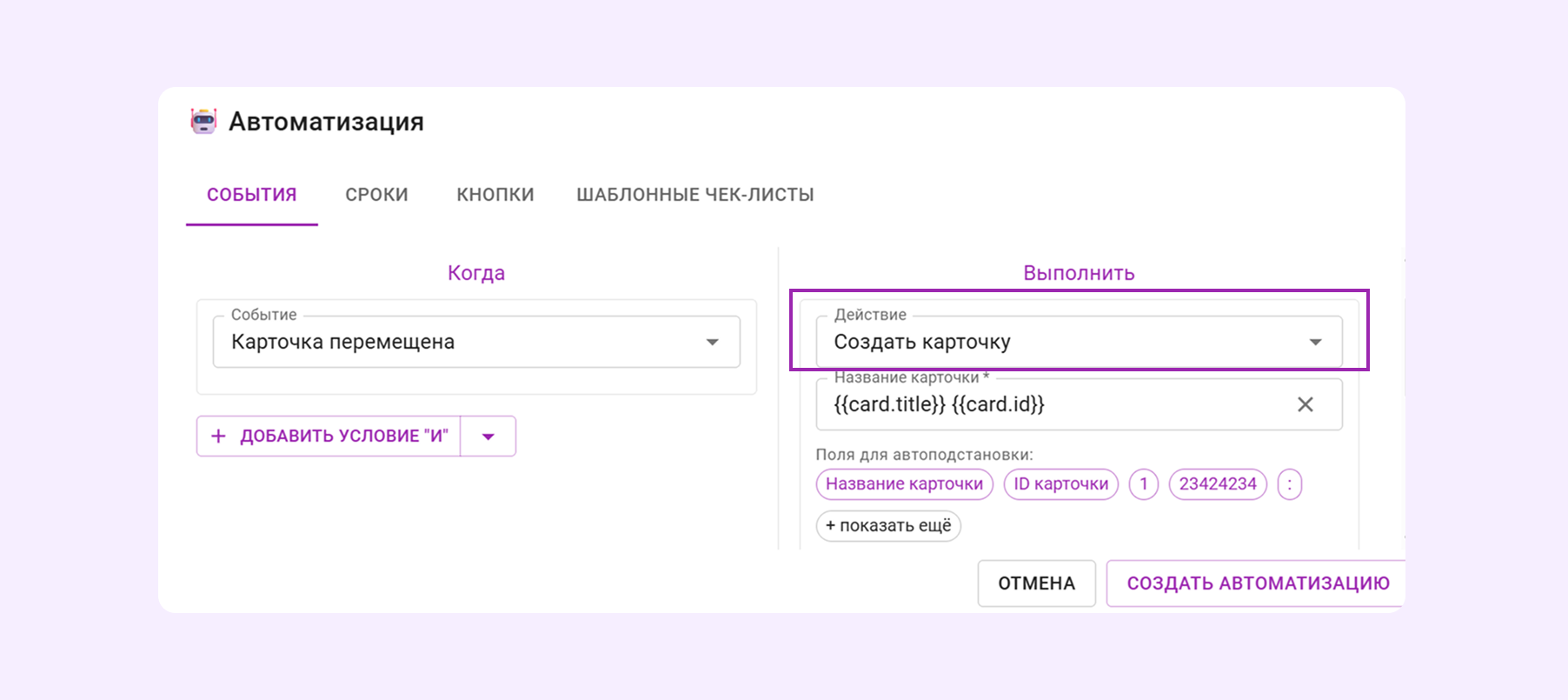Insert the ID карточки autofill chip
The height and width of the screenshot is (700, 1568).
click(1061, 484)
